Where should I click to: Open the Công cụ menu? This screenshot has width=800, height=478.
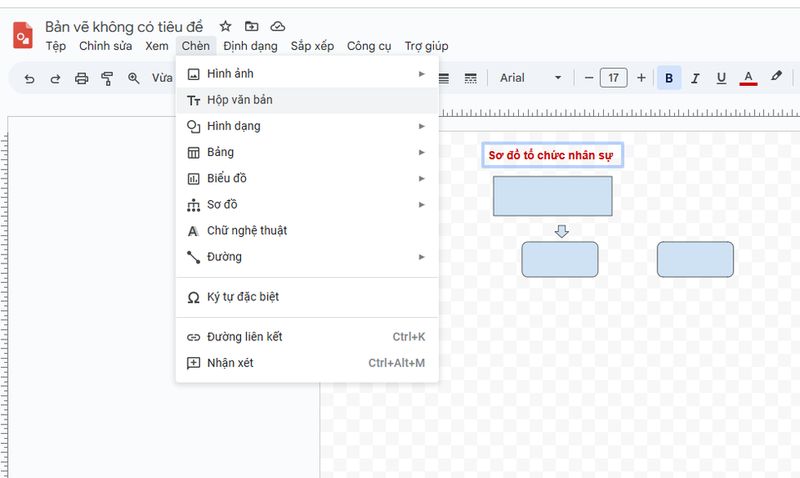(x=369, y=46)
